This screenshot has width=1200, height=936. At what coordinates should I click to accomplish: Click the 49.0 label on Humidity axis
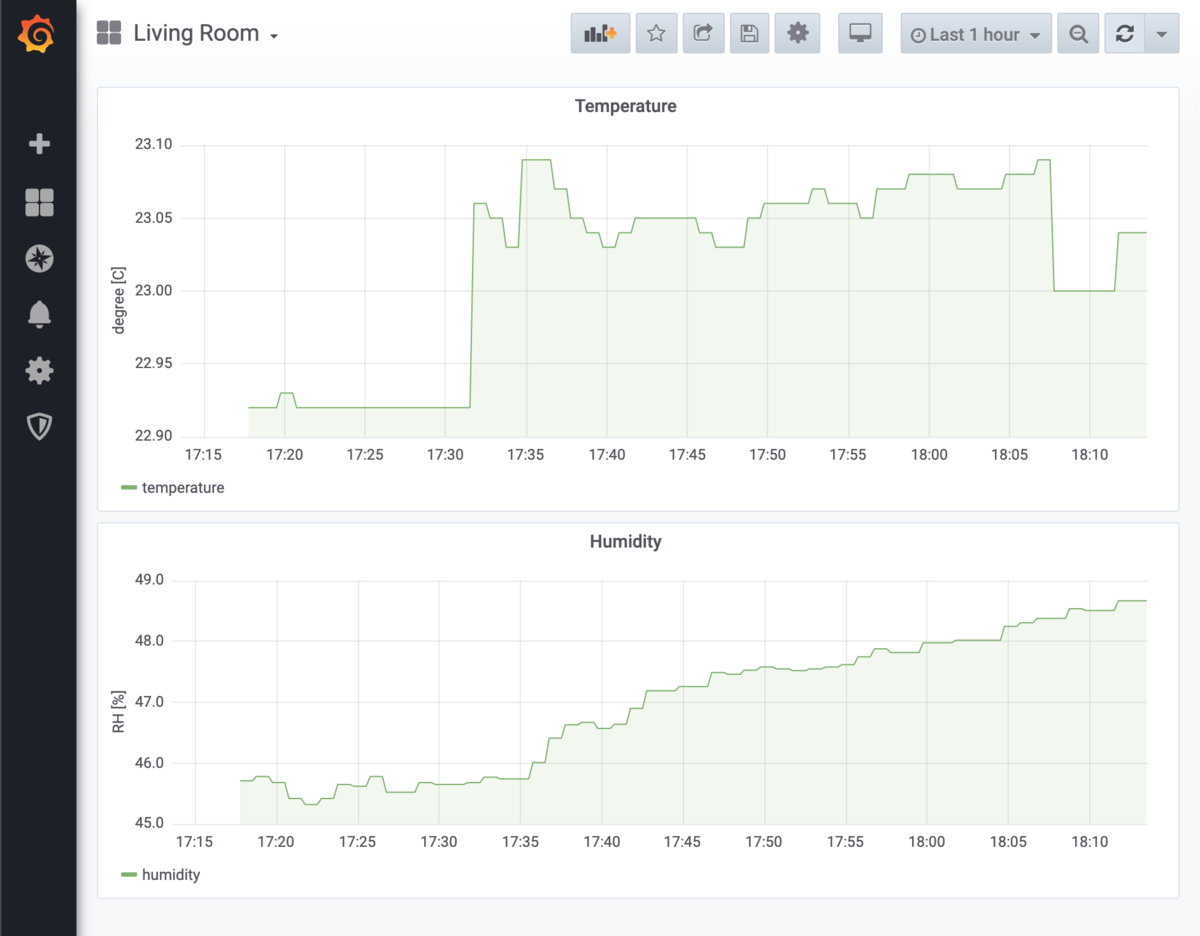coord(147,580)
